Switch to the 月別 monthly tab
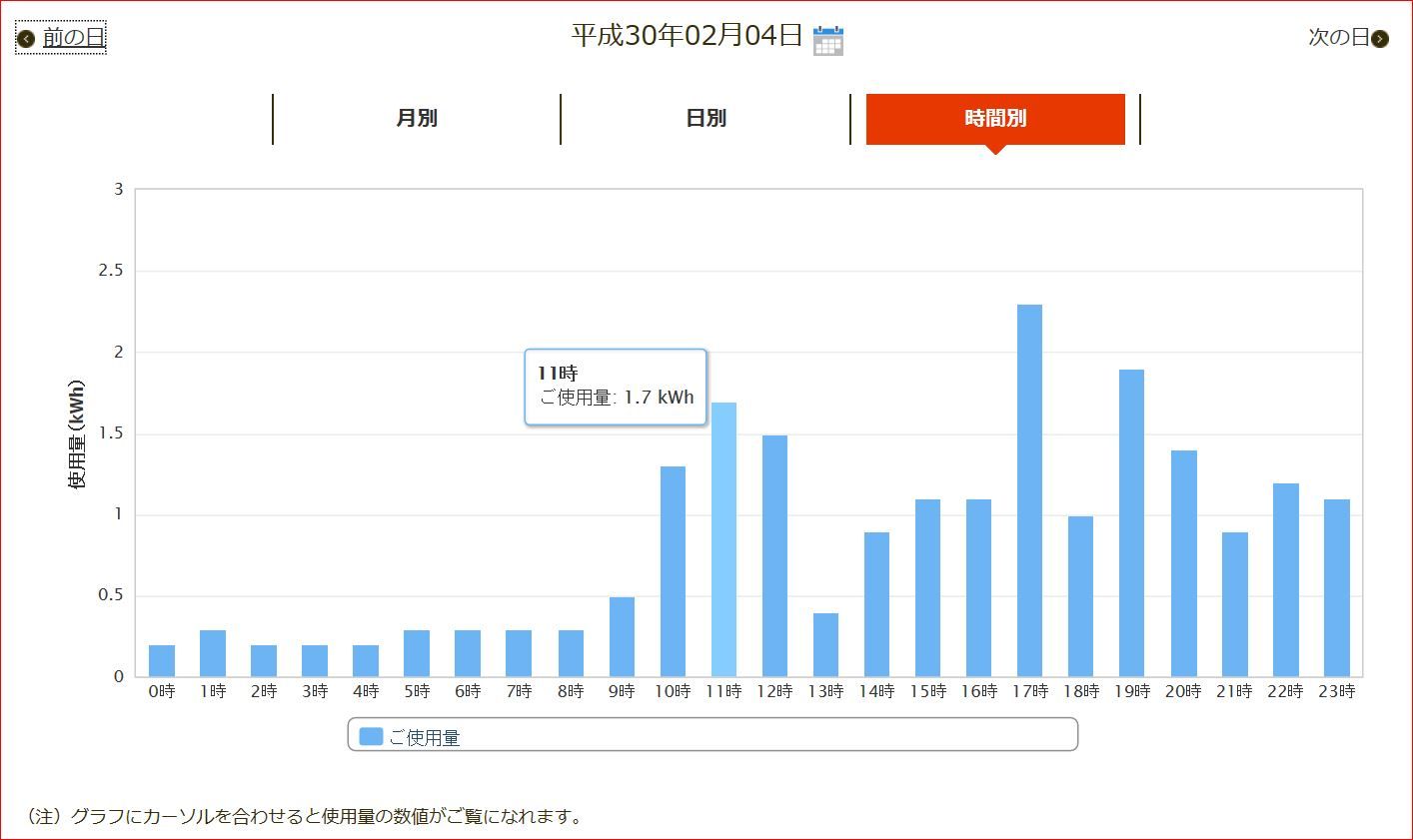The image size is (1413, 840). coord(417,119)
